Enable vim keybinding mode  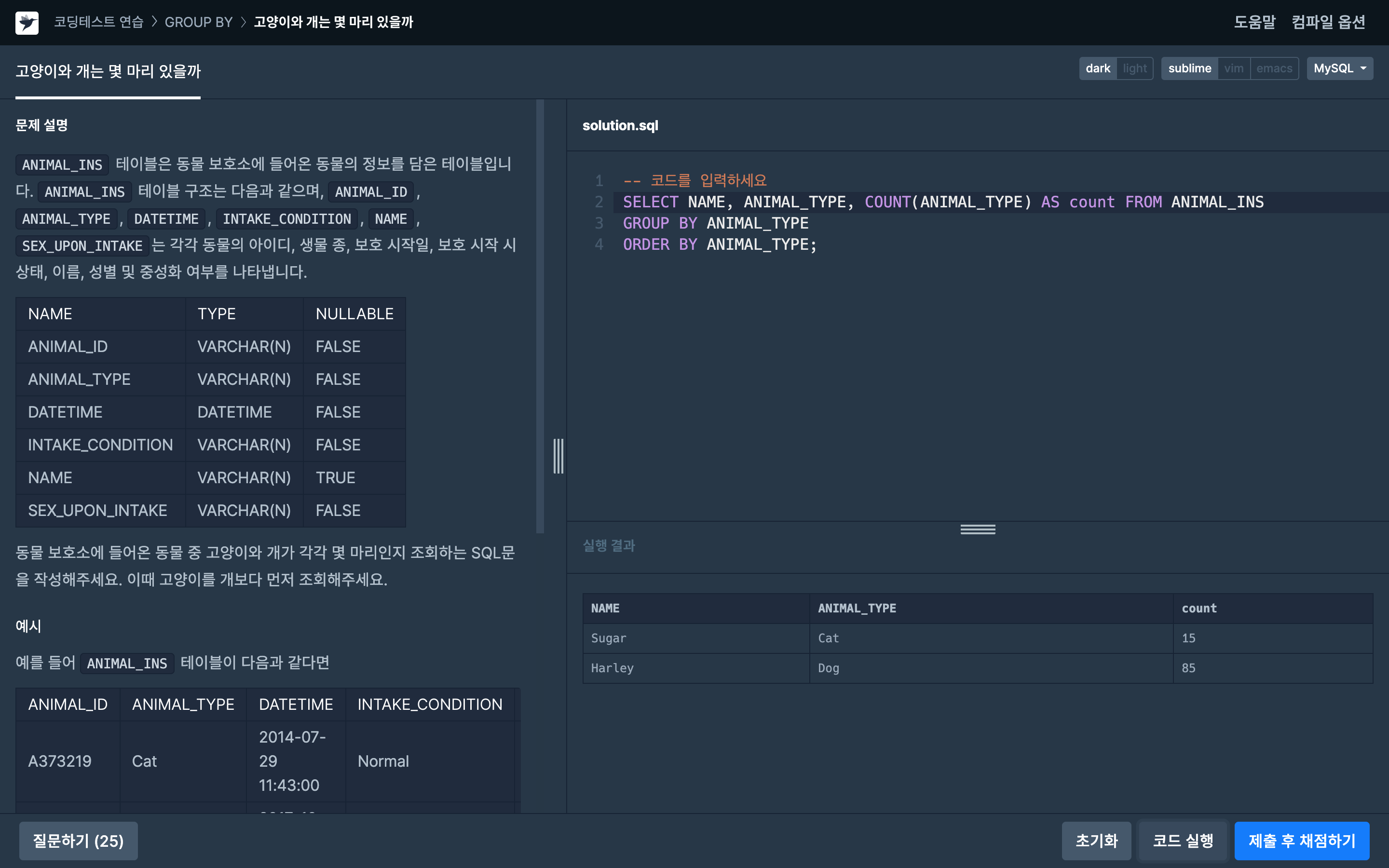1233,68
